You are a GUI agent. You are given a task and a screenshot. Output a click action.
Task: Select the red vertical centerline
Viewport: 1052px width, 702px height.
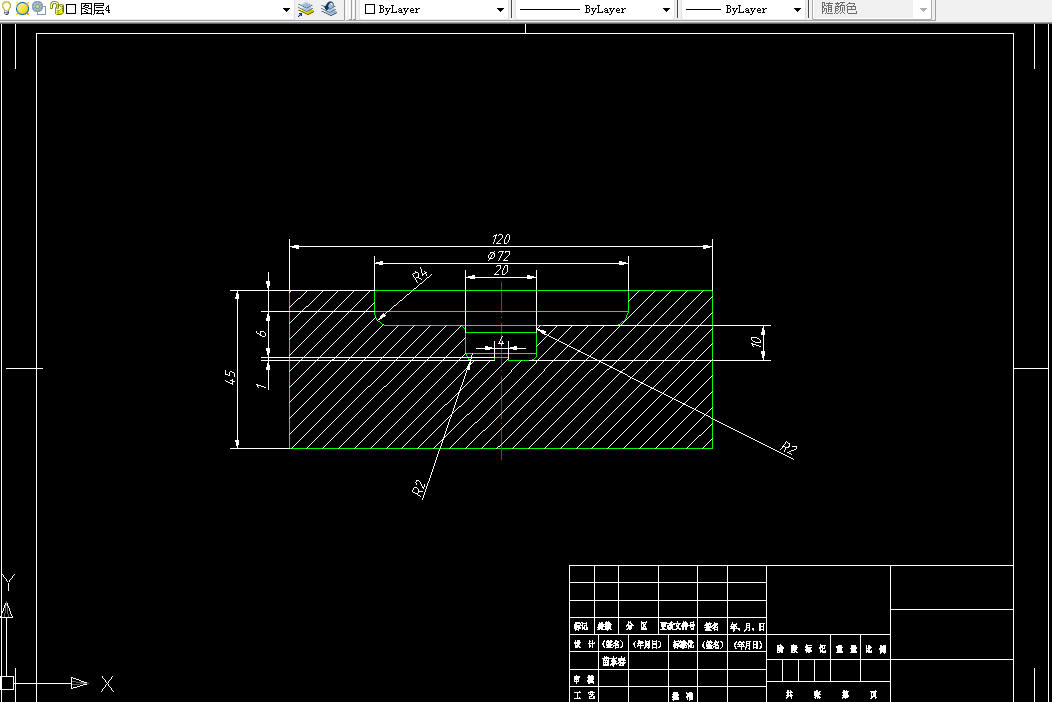501,371
